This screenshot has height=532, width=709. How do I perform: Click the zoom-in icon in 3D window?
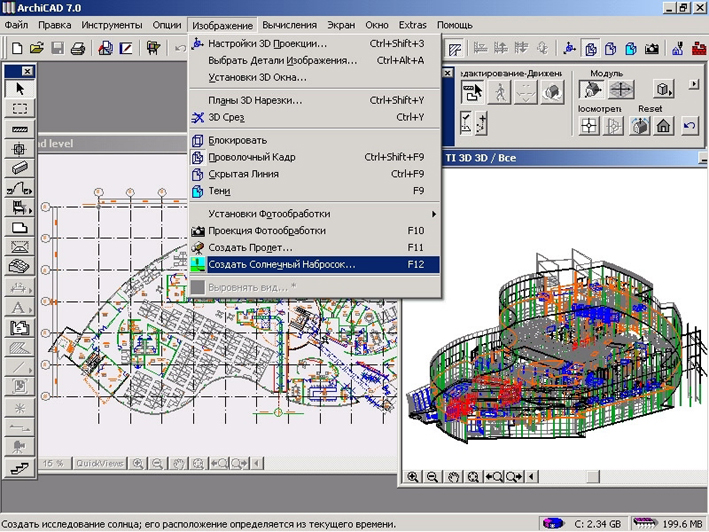[413, 478]
